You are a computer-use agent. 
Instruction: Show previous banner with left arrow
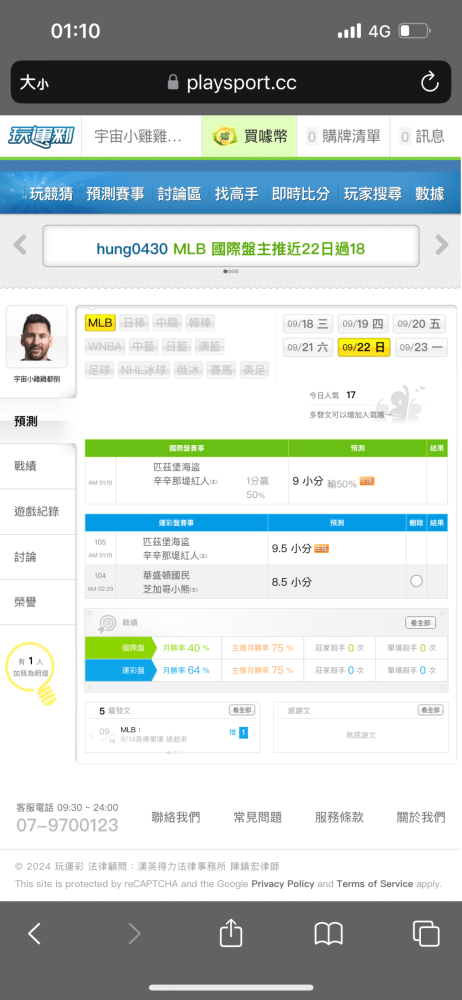tap(20, 244)
